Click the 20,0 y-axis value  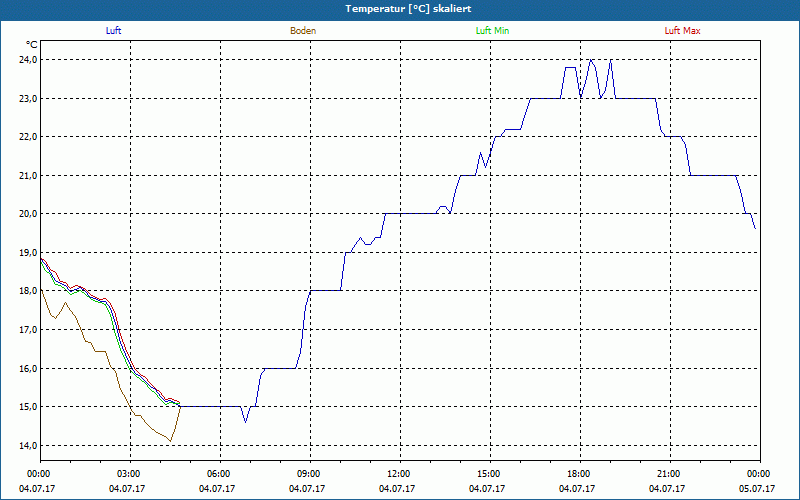29,214
